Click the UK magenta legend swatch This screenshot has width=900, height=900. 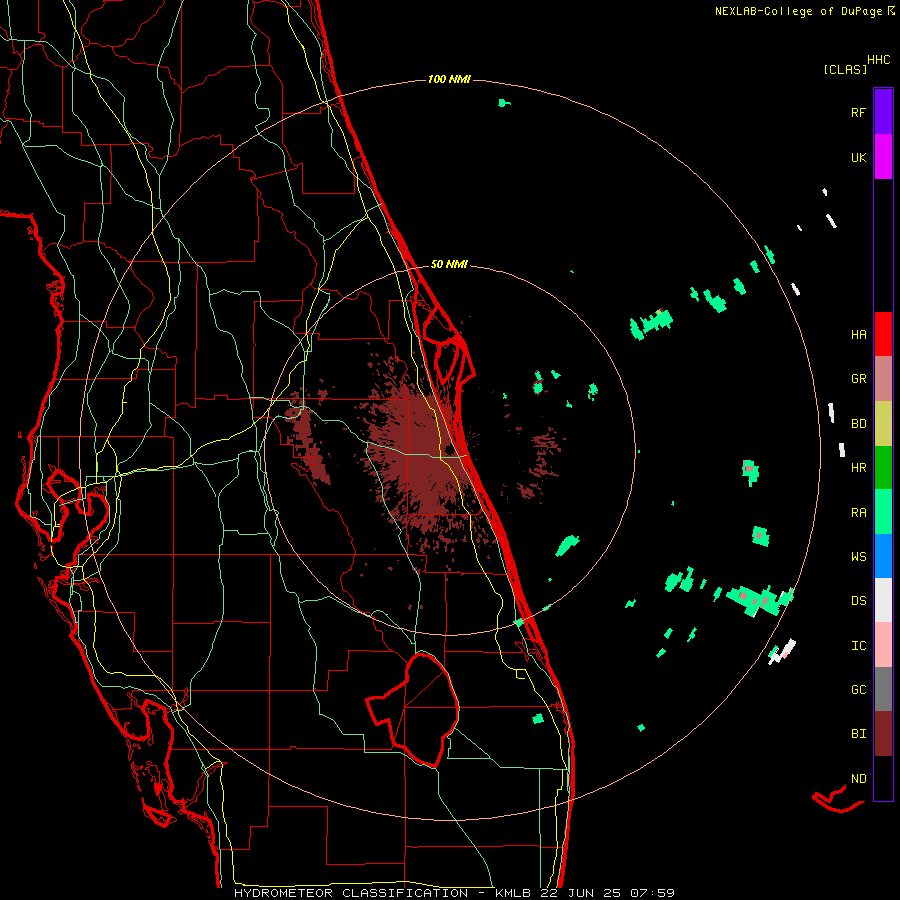[883, 157]
